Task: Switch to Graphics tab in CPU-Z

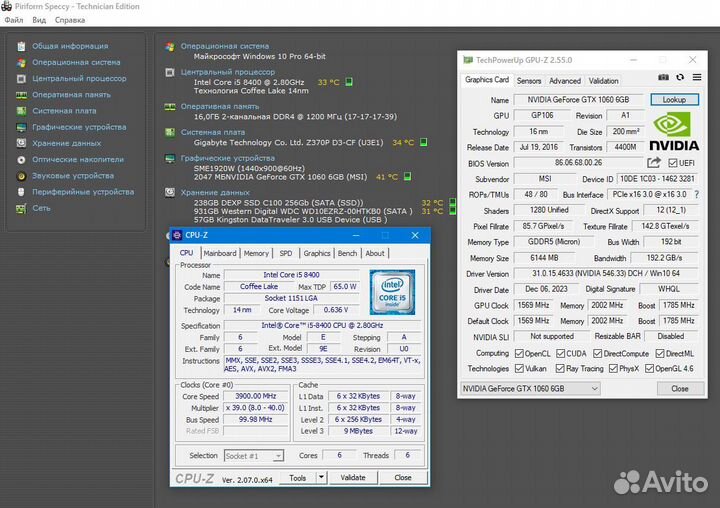Action: (x=317, y=253)
